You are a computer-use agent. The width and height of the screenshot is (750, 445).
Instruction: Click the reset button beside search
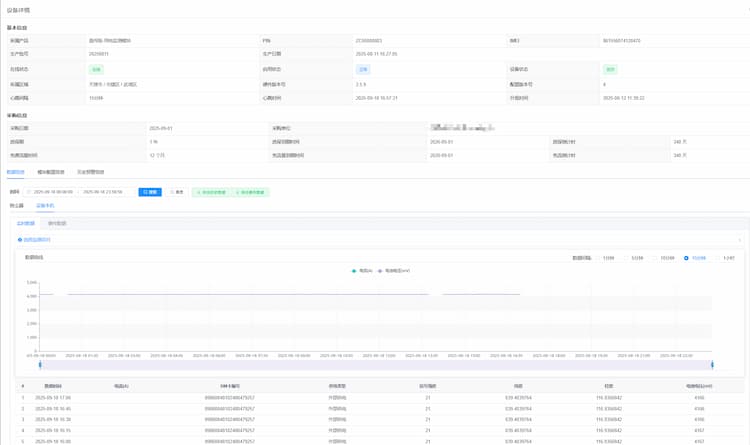[177, 192]
